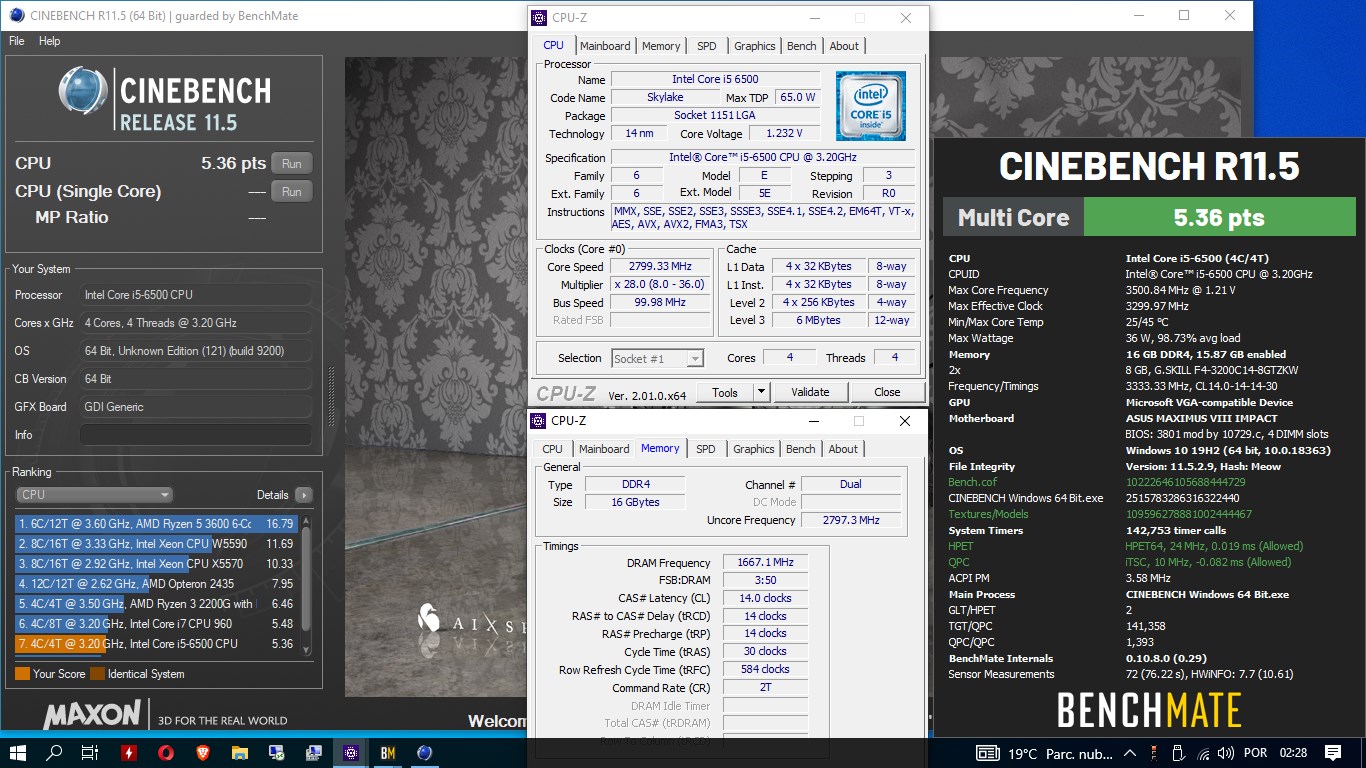Open the File menu in Cinebench
The width and height of the screenshot is (1366, 768).
click(17, 41)
